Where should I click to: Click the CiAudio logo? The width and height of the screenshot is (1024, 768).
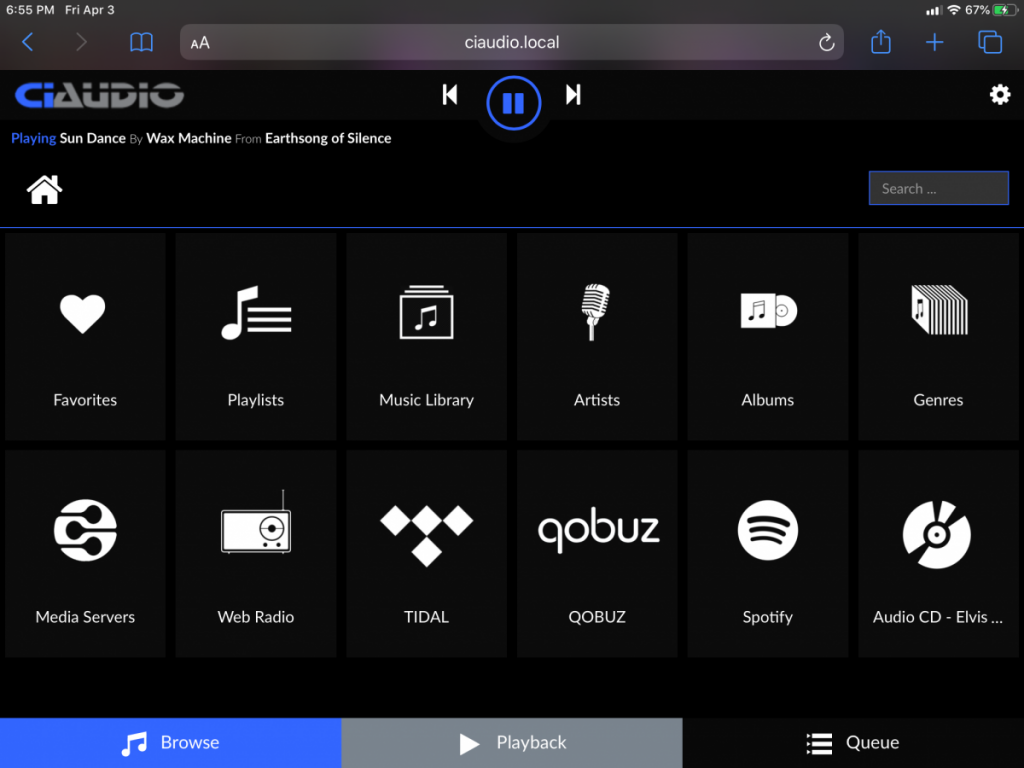point(99,95)
